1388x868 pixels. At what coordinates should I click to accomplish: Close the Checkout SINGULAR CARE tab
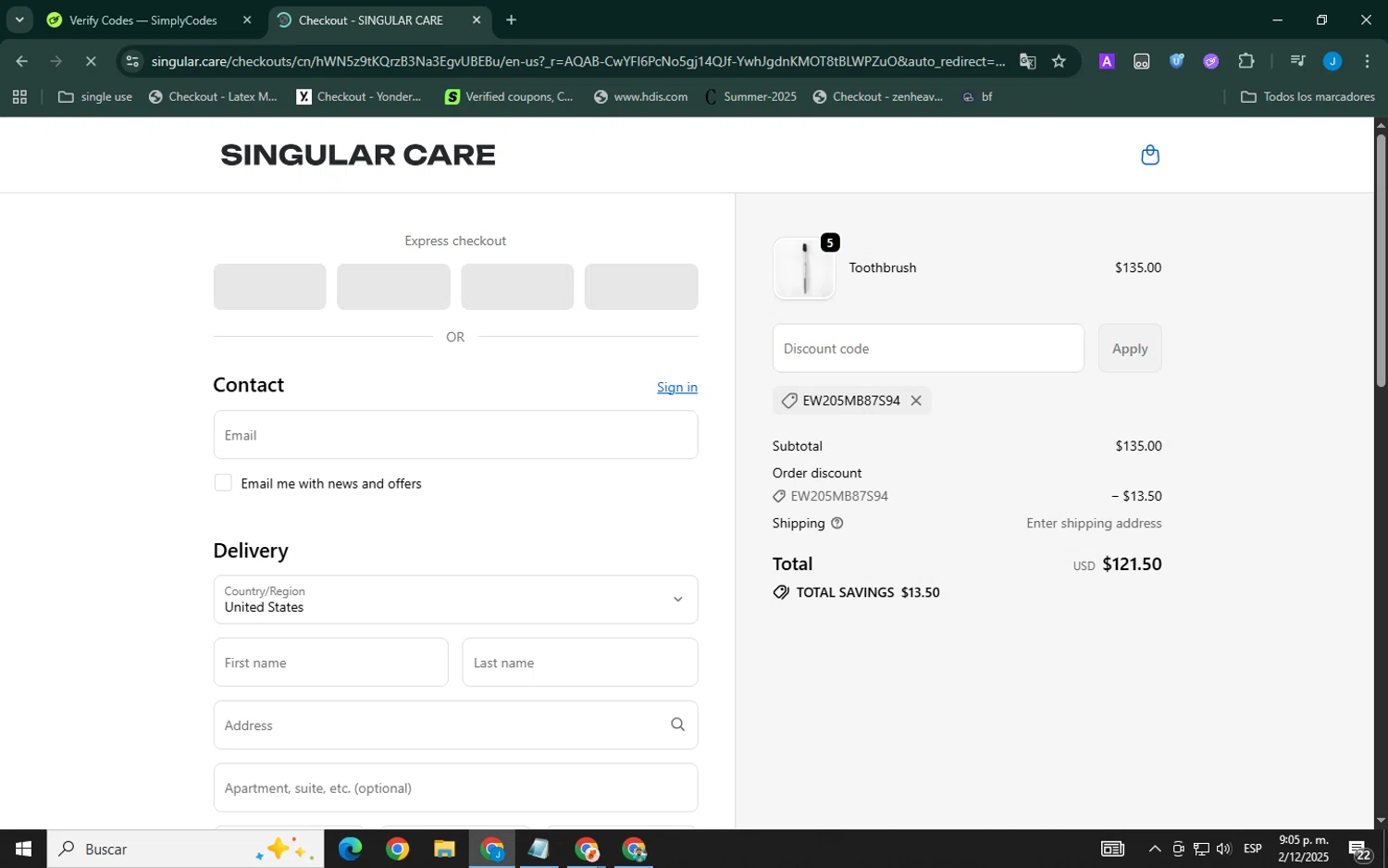click(477, 20)
